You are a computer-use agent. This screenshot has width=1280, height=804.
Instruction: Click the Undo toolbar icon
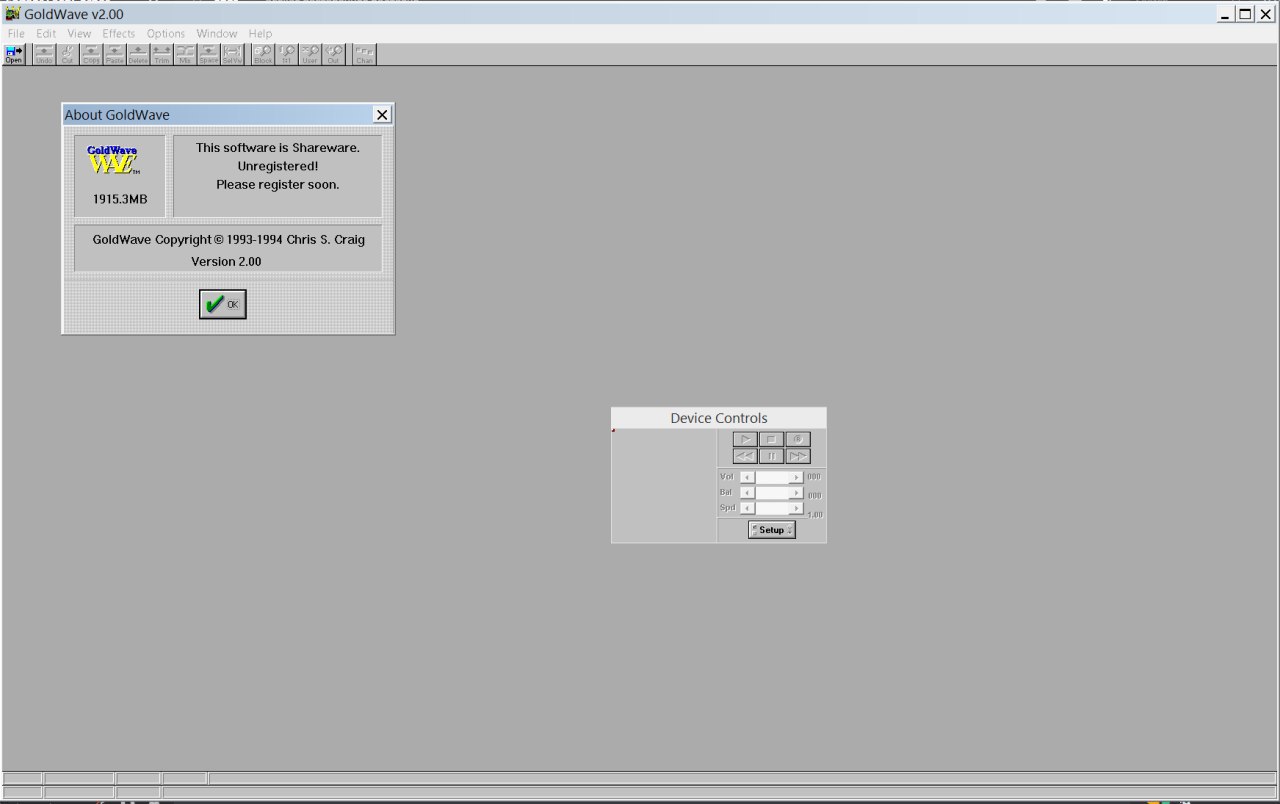point(44,55)
